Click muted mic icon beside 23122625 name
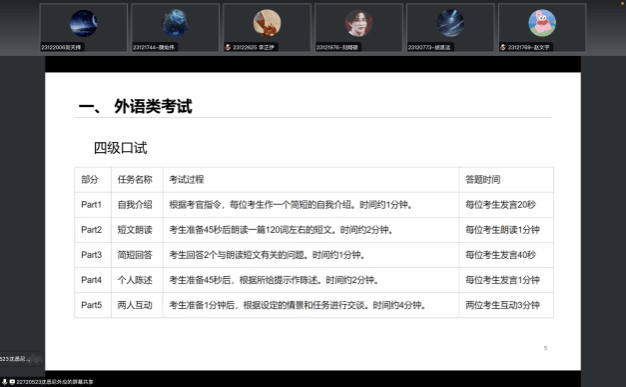 (228, 47)
